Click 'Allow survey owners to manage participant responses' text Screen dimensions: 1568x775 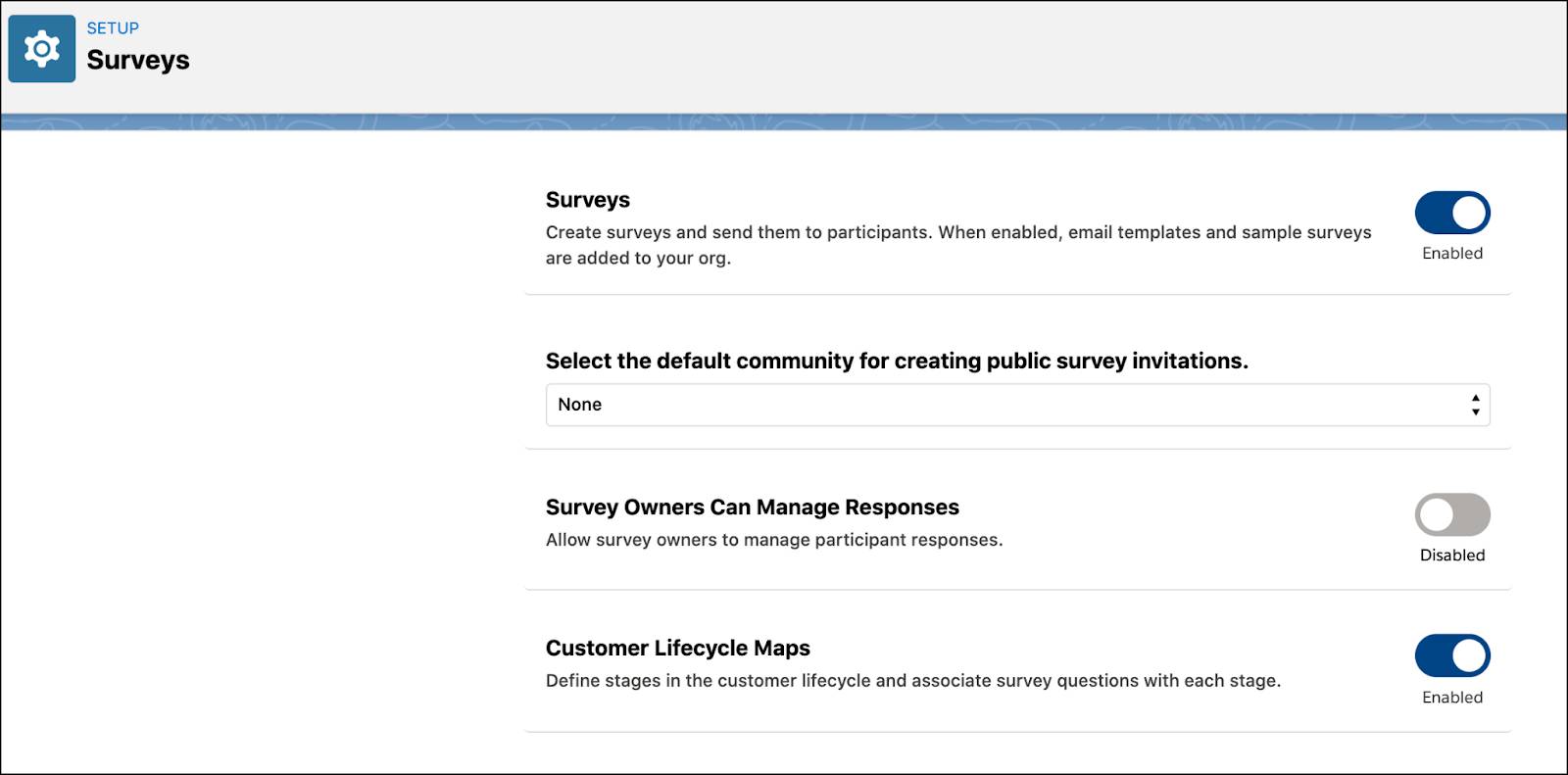coord(774,540)
